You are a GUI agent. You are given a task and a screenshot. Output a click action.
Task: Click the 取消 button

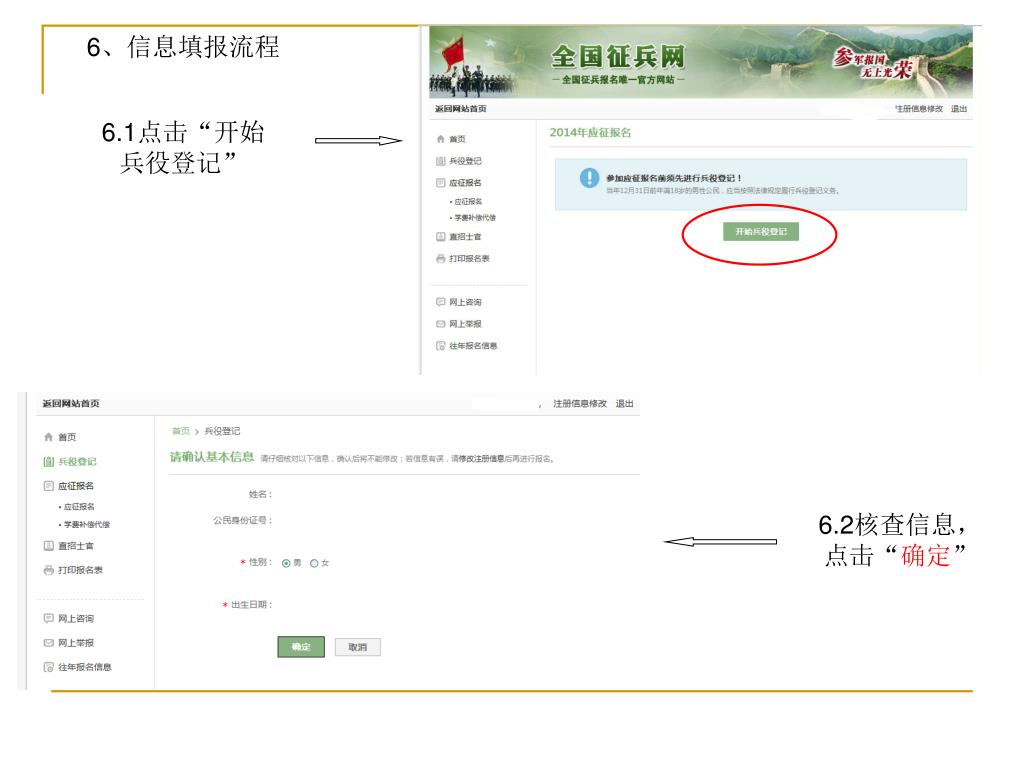click(357, 647)
